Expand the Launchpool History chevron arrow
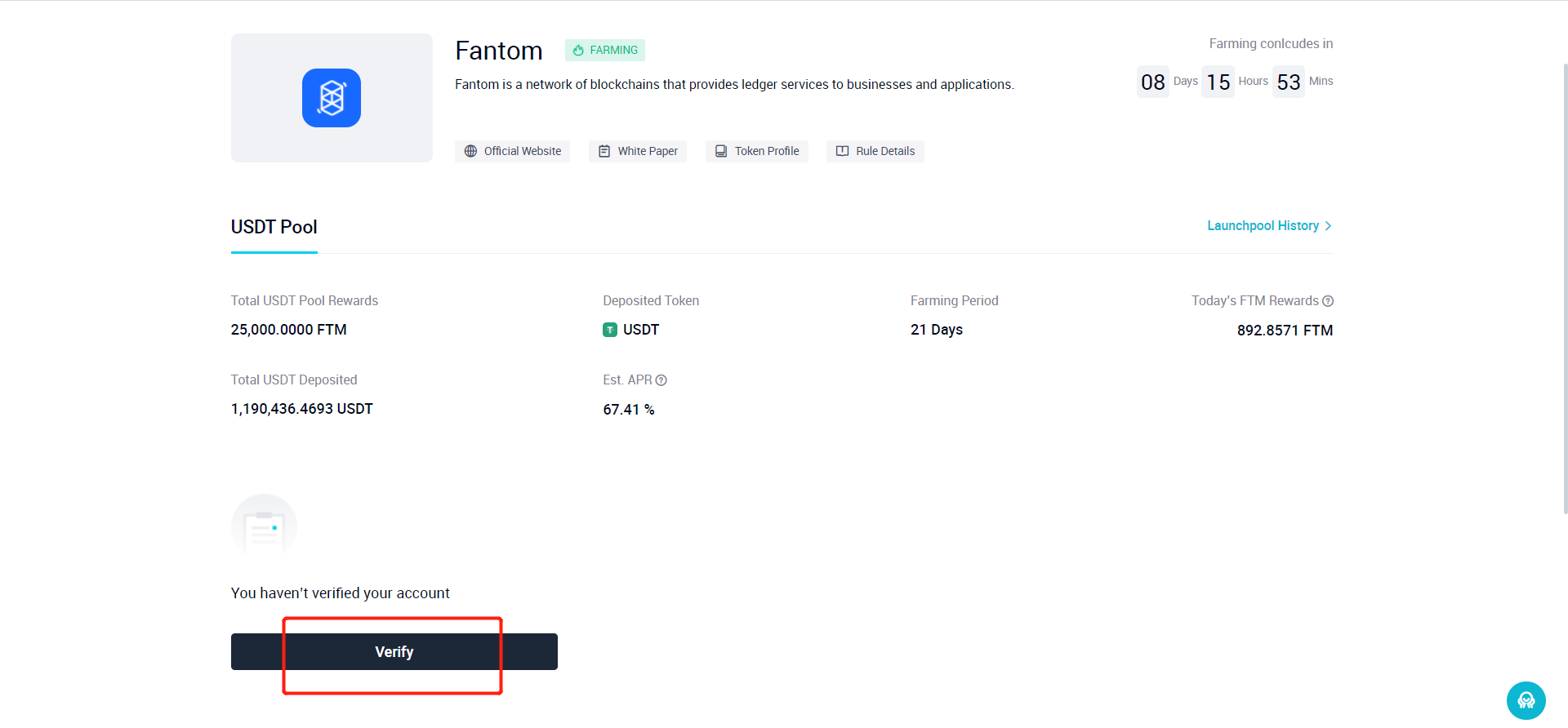1568x728 pixels. click(1328, 226)
